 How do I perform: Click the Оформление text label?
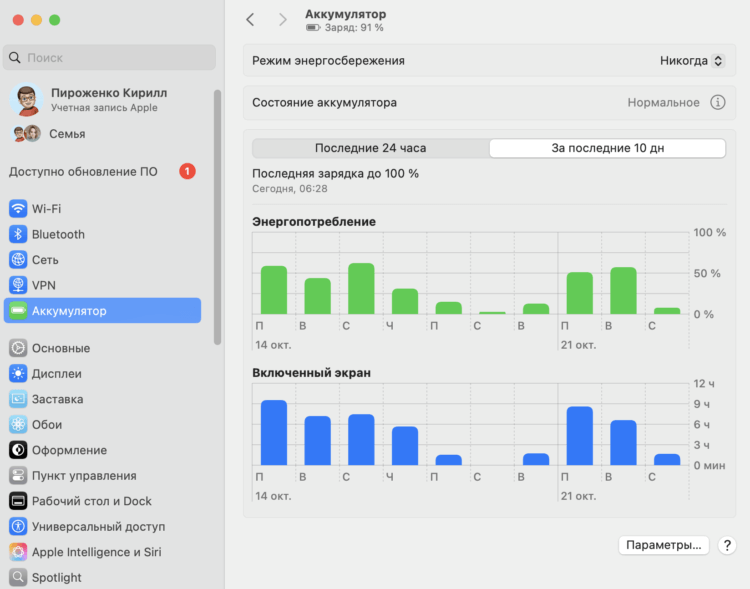click(x=69, y=450)
